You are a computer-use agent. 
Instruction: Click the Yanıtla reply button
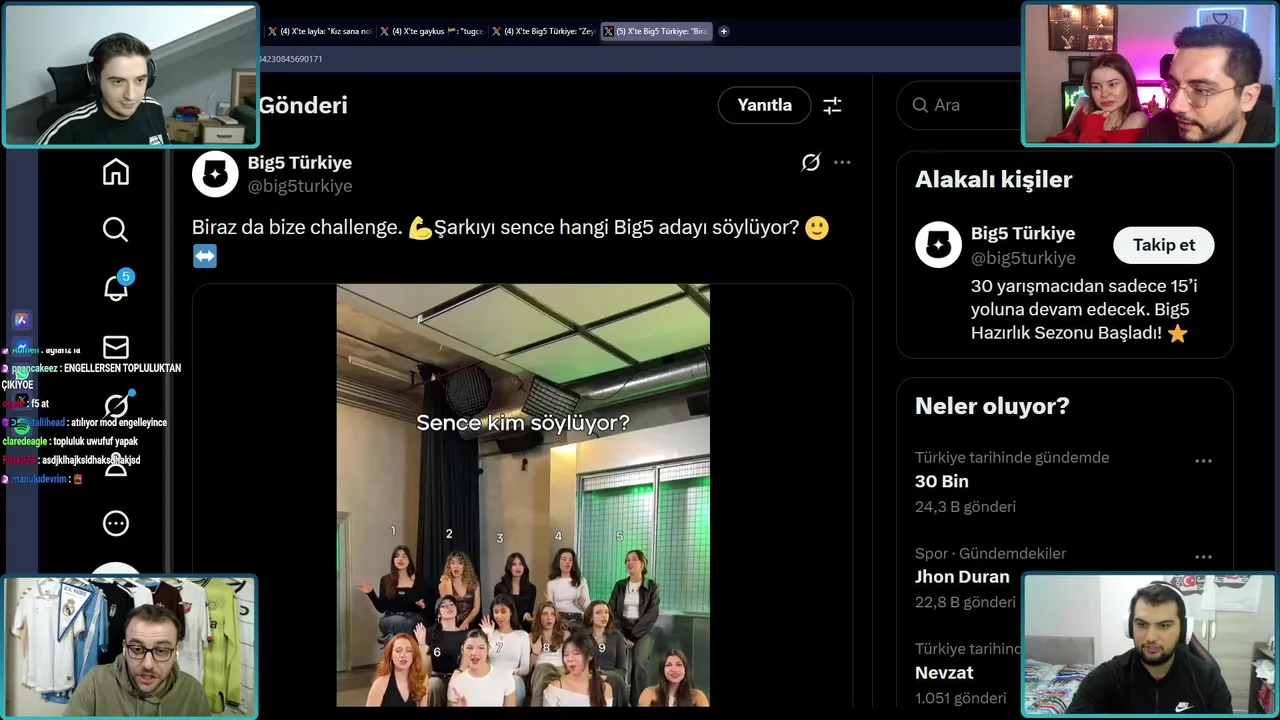(764, 105)
